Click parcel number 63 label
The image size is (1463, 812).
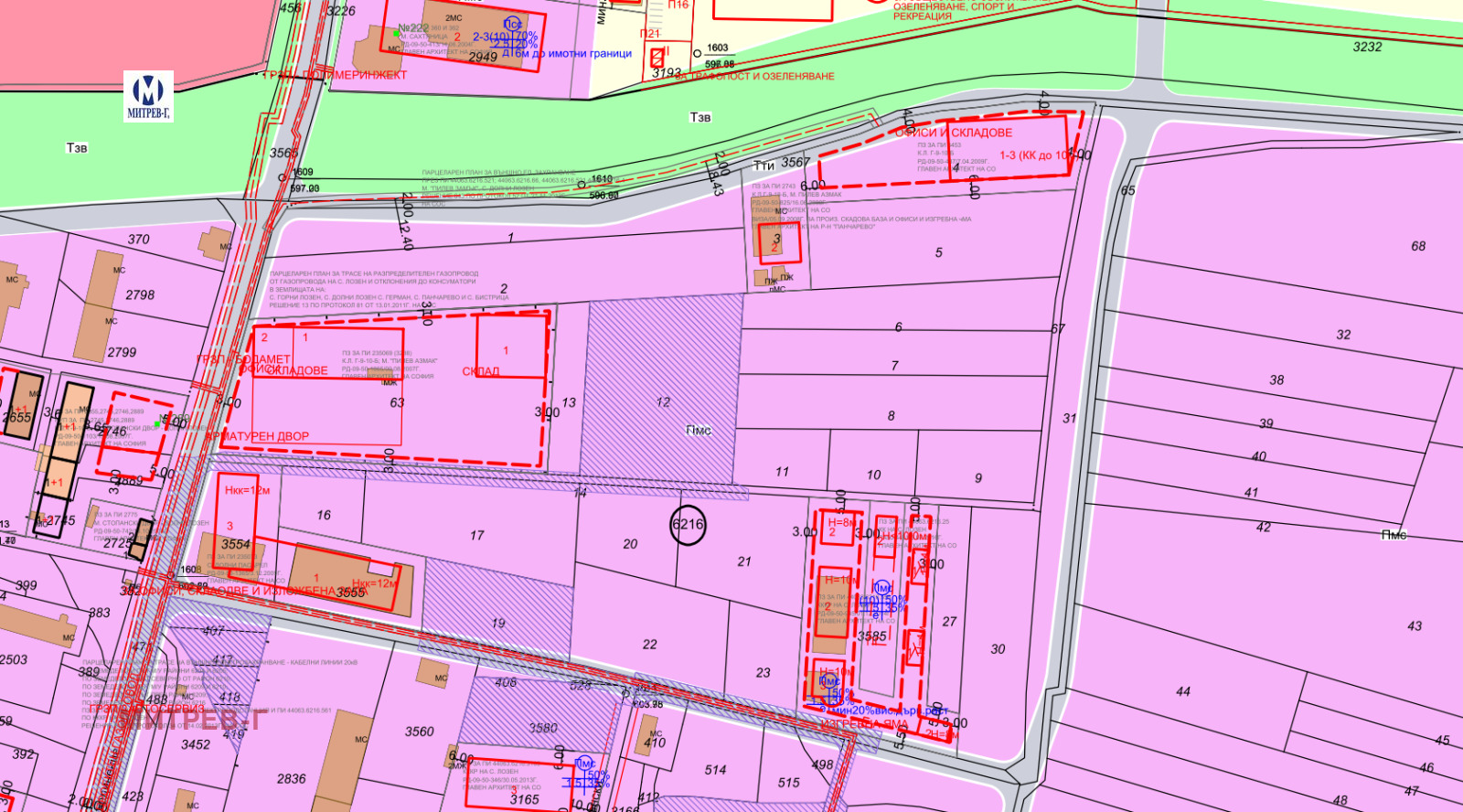[397, 402]
